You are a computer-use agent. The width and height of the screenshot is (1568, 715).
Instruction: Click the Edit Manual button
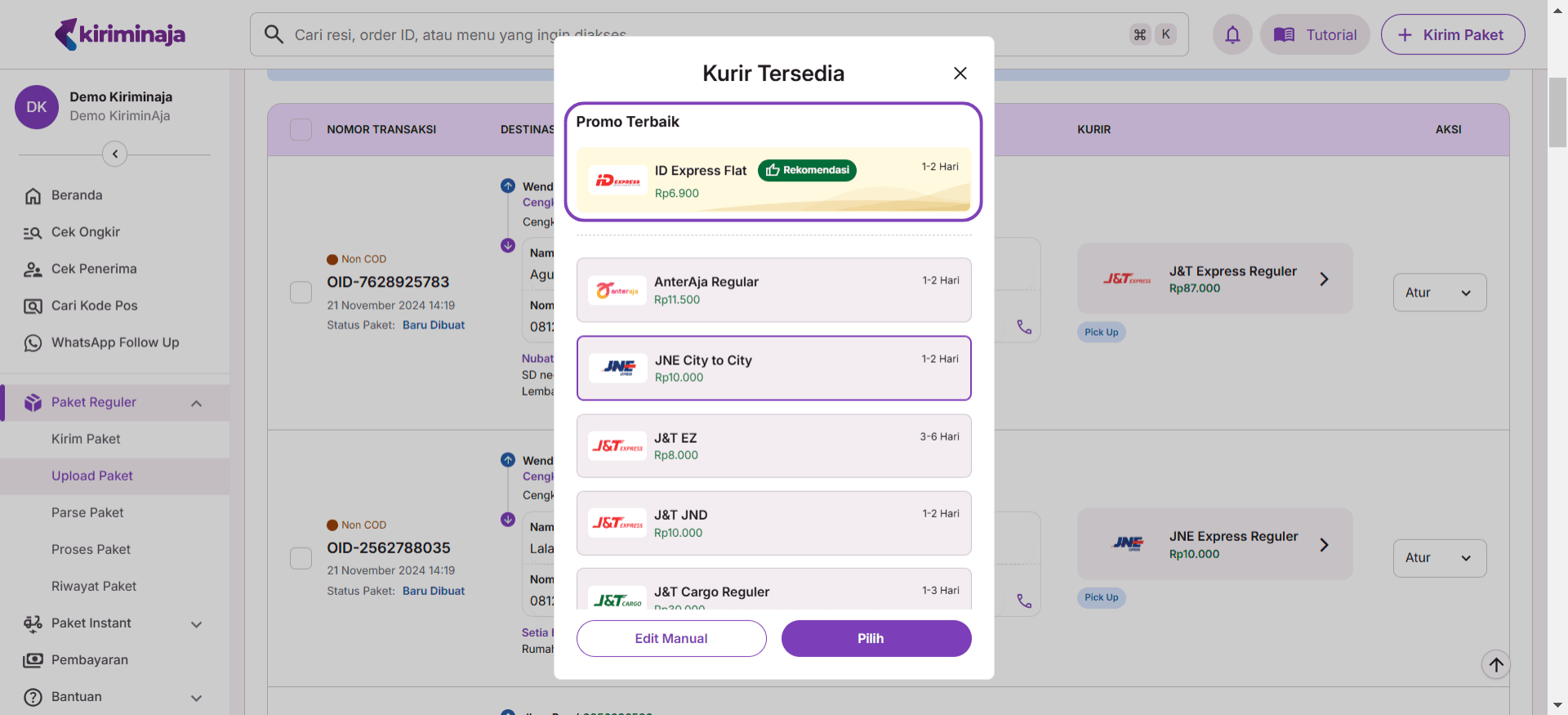pos(670,638)
